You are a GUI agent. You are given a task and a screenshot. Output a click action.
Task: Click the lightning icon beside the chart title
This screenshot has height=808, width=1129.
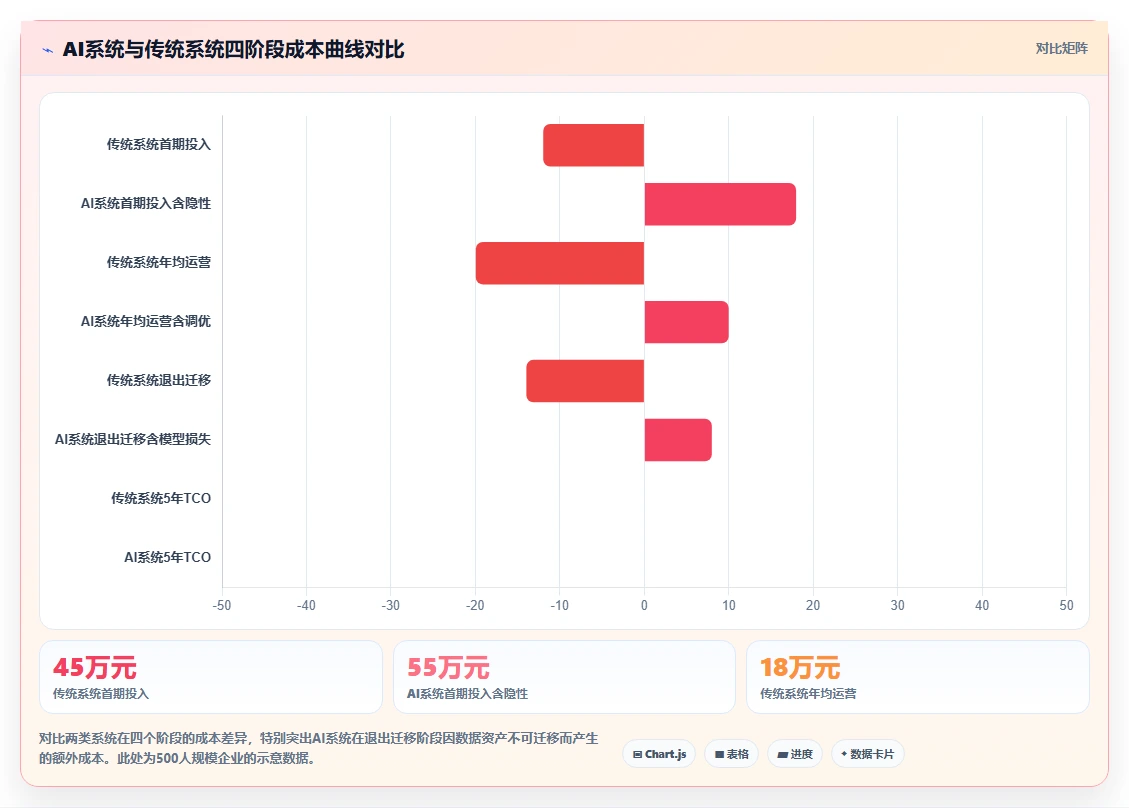[x=48, y=50]
